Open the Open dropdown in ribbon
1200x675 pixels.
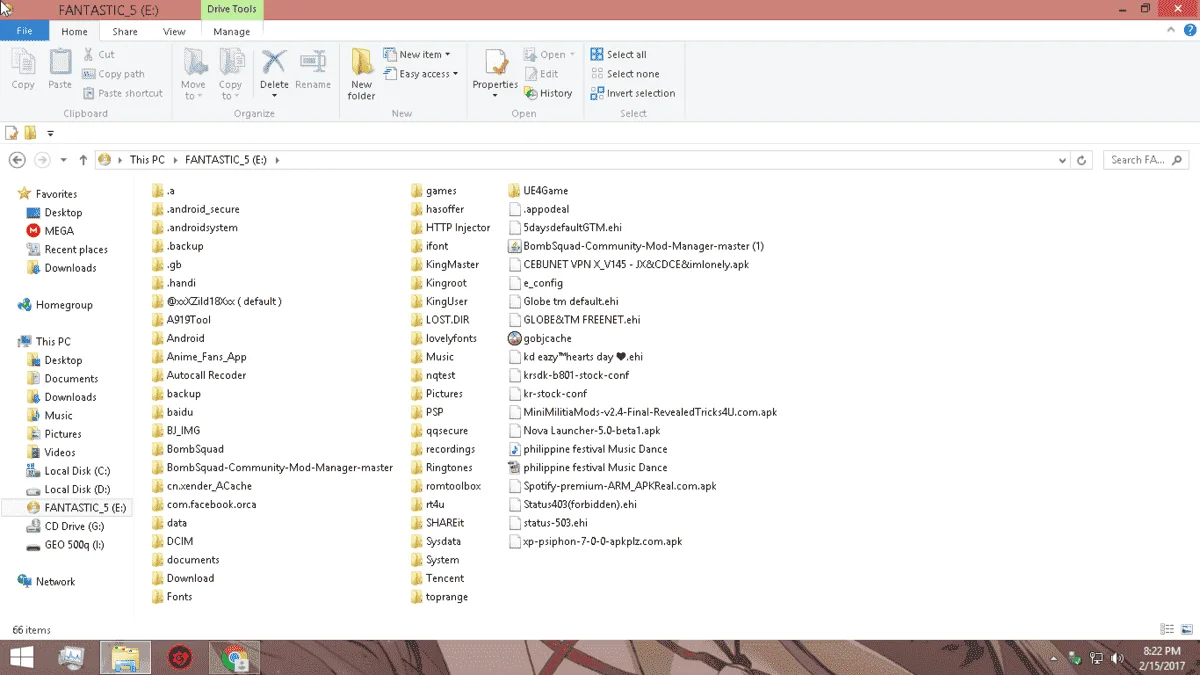[x=550, y=55]
